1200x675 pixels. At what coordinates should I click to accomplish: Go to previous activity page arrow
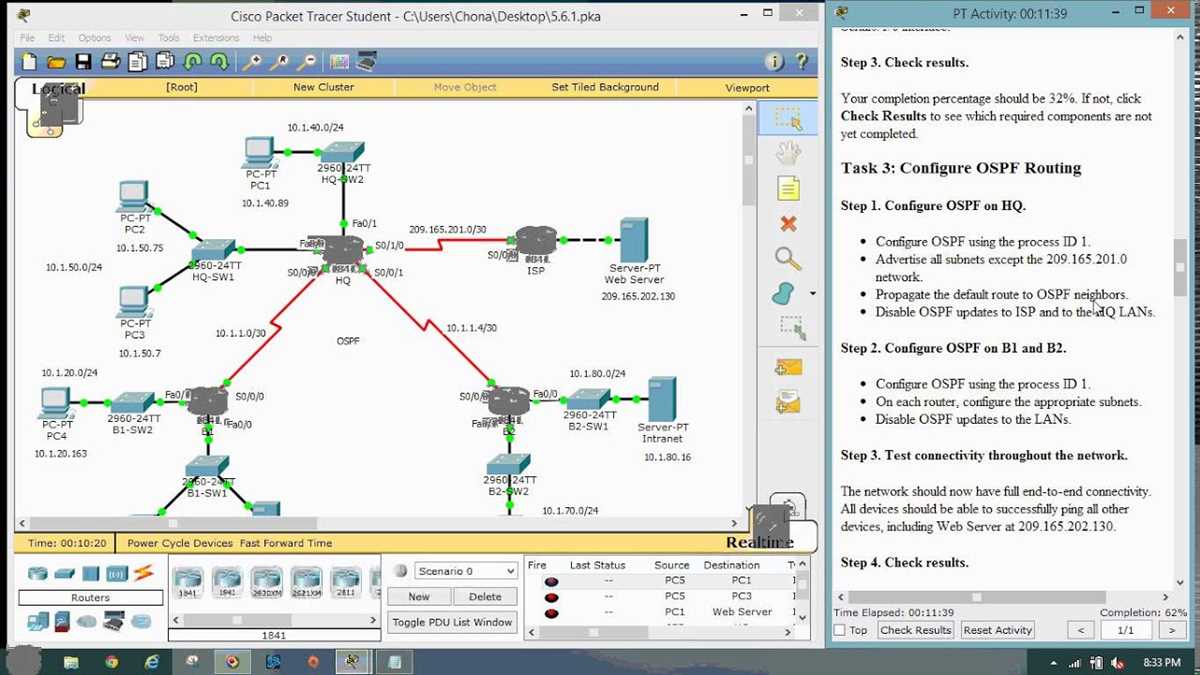1079,630
